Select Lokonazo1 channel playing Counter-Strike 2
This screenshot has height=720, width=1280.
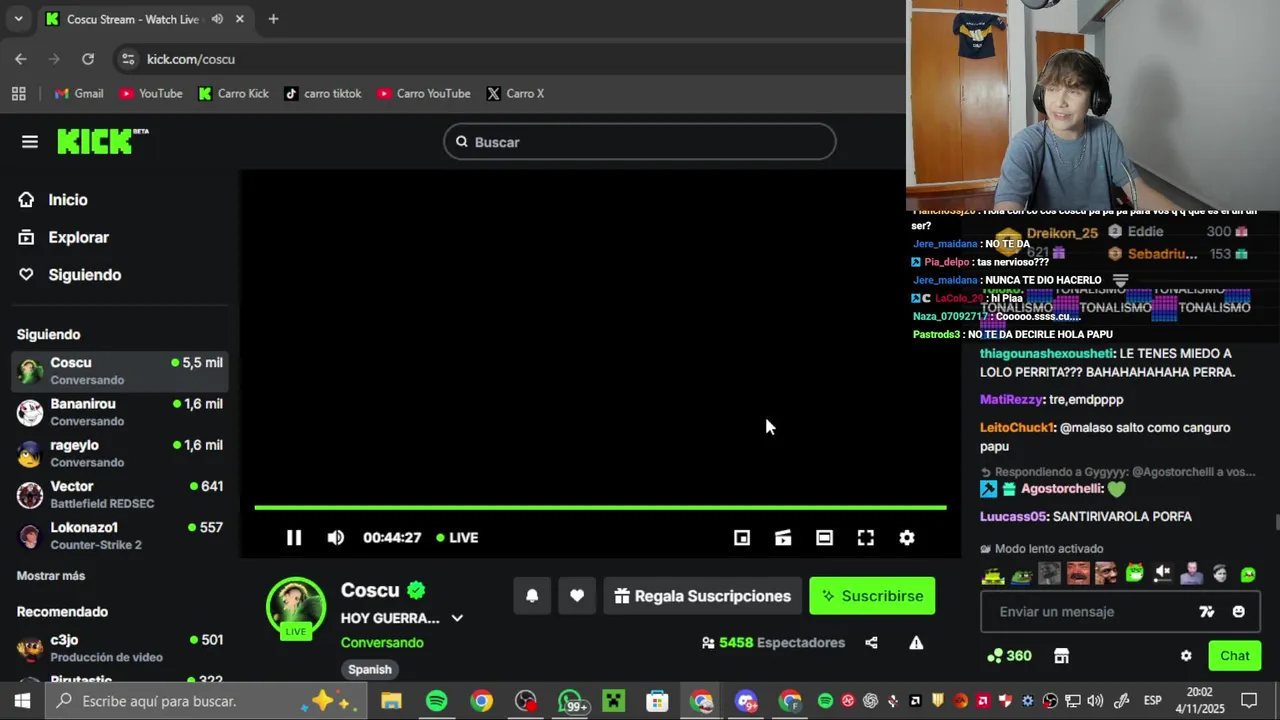click(120, 535)
